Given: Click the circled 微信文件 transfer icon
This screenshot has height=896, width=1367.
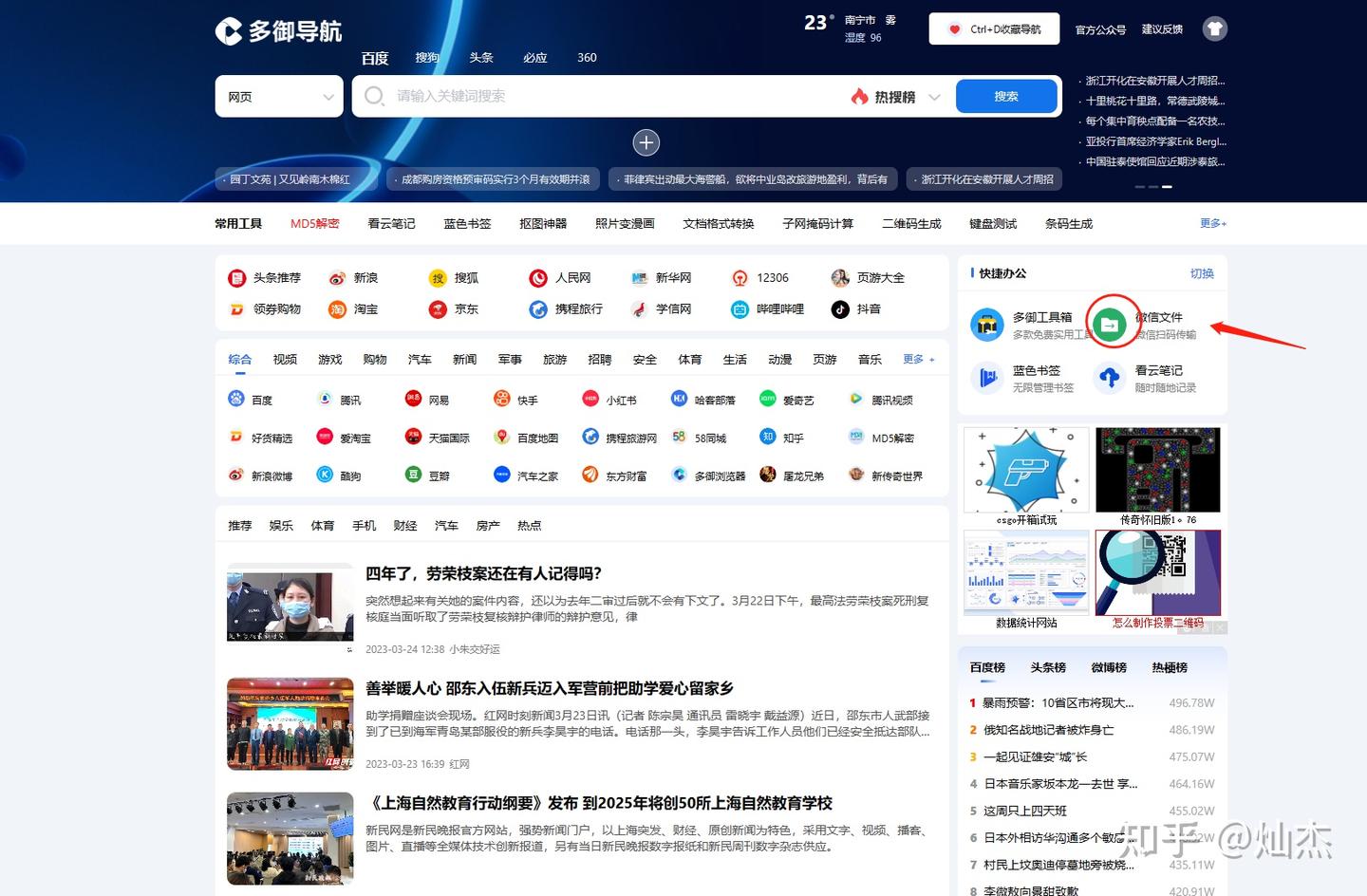Looking at the screenshot, I should point(1112,323).
